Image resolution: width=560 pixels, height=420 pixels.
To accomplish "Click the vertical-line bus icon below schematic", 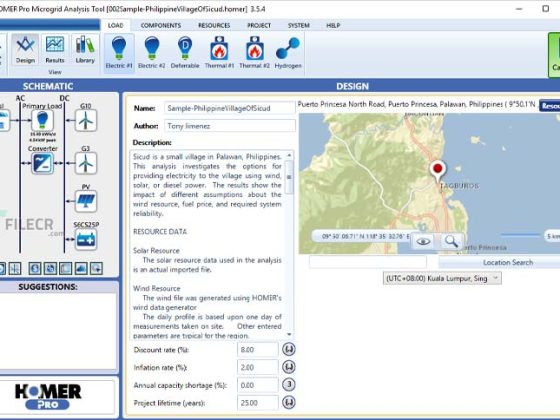I will pos(15,268).
